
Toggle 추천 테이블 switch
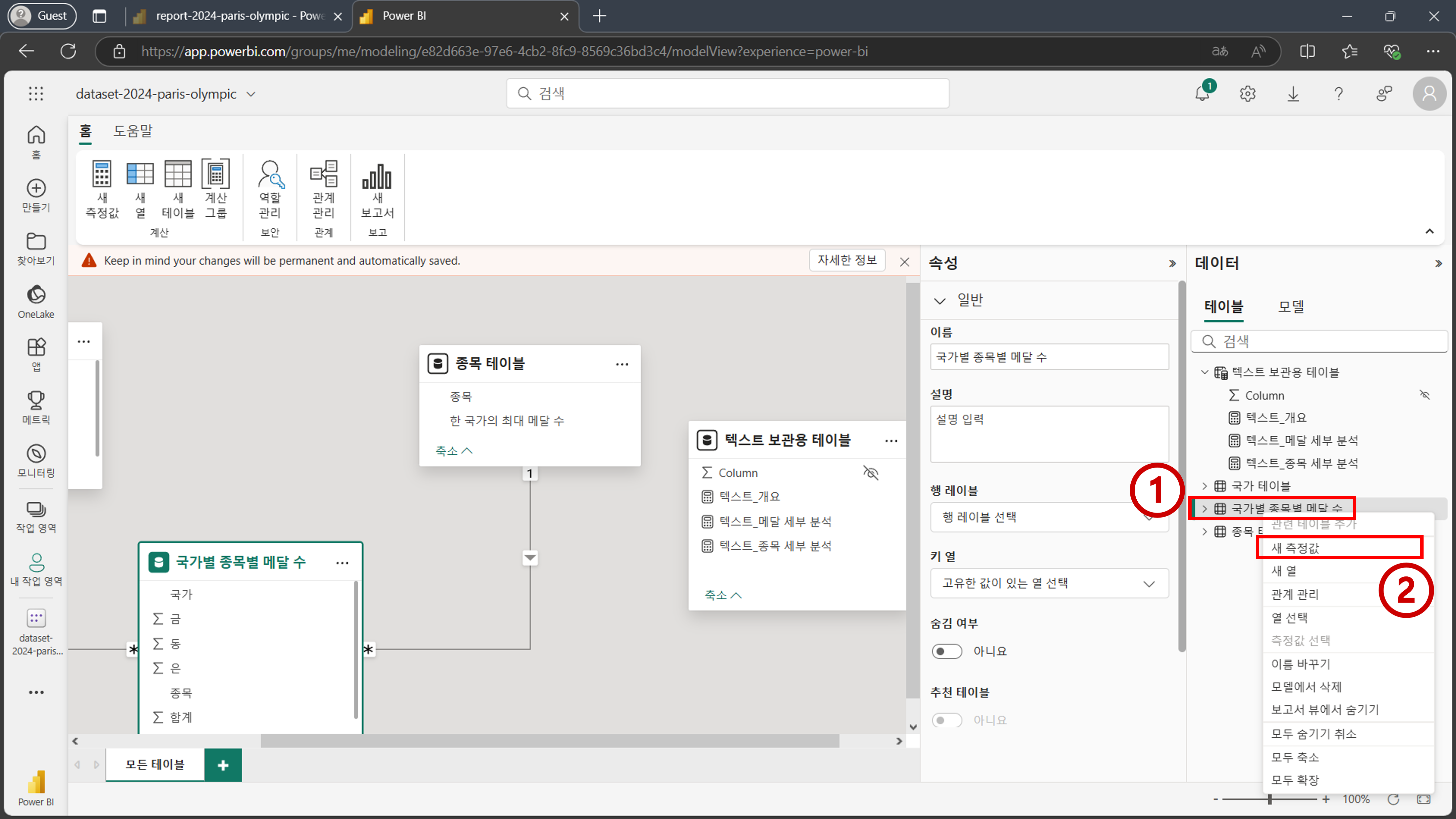pos(947,720)
